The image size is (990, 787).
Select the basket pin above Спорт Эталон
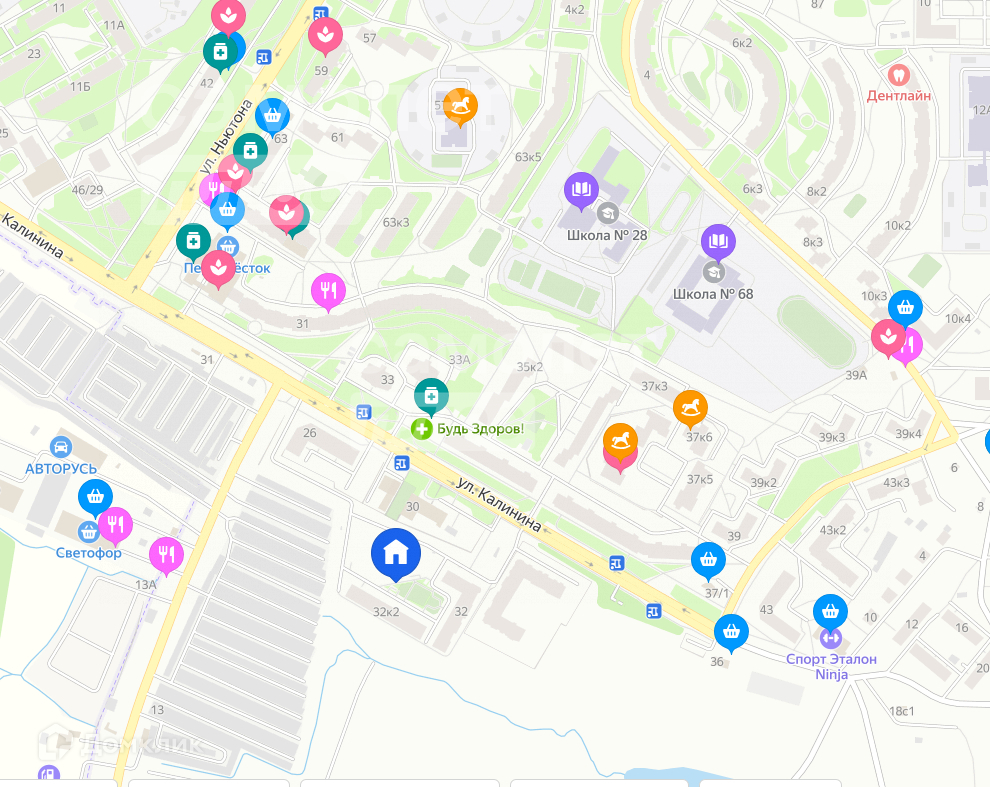coord(830,613)
